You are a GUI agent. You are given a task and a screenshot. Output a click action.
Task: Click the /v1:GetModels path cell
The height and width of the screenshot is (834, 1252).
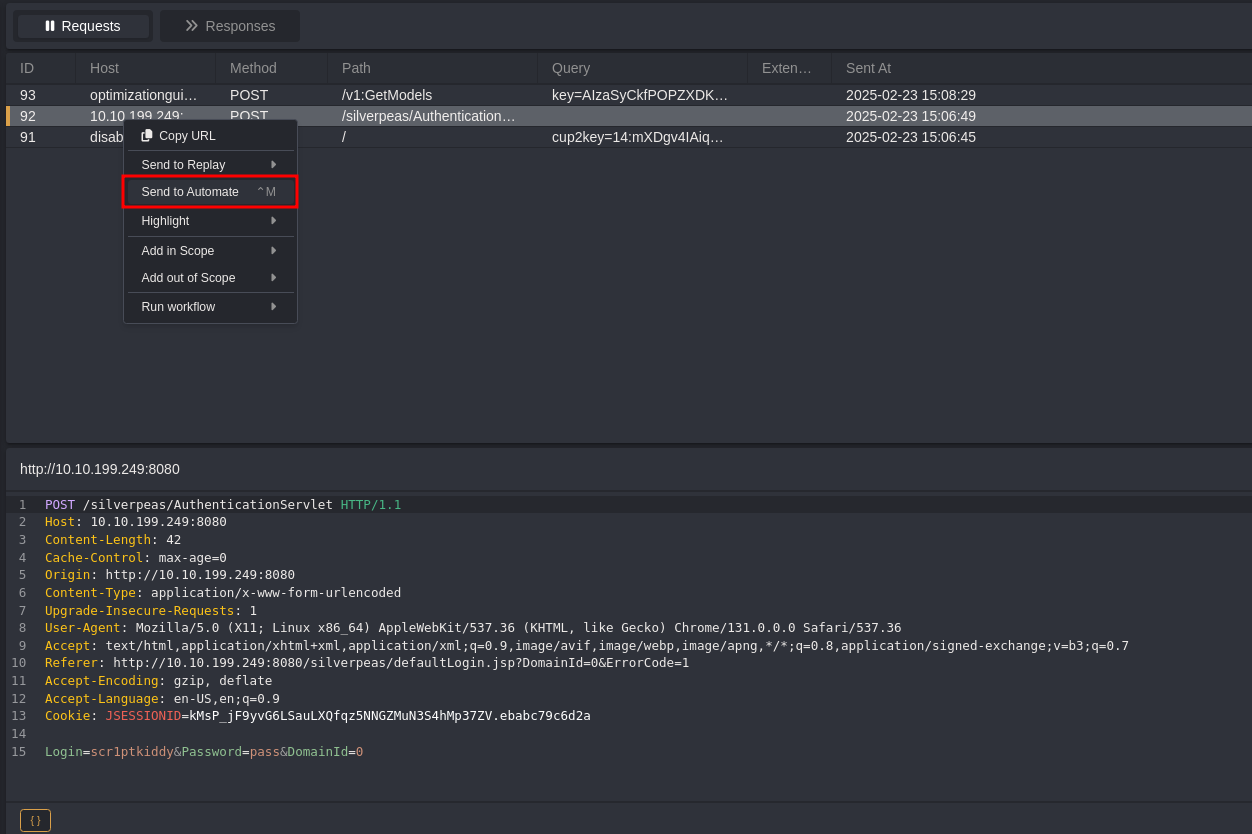coord(387,95)
